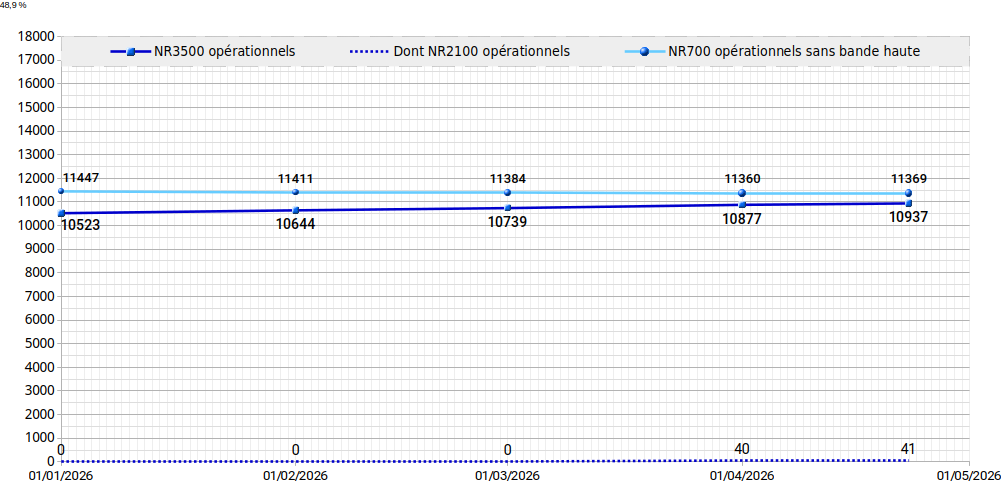Click the NR2100 value label 40
Viewport: 1007px width, 496px height.
point(742,448)
